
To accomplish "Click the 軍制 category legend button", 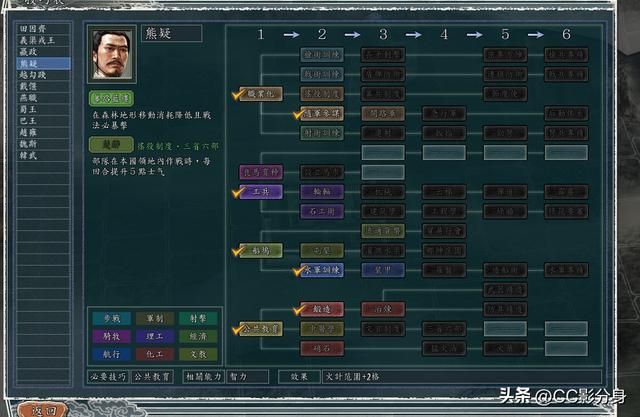I will pyautogui.click(x=155, y=318).
